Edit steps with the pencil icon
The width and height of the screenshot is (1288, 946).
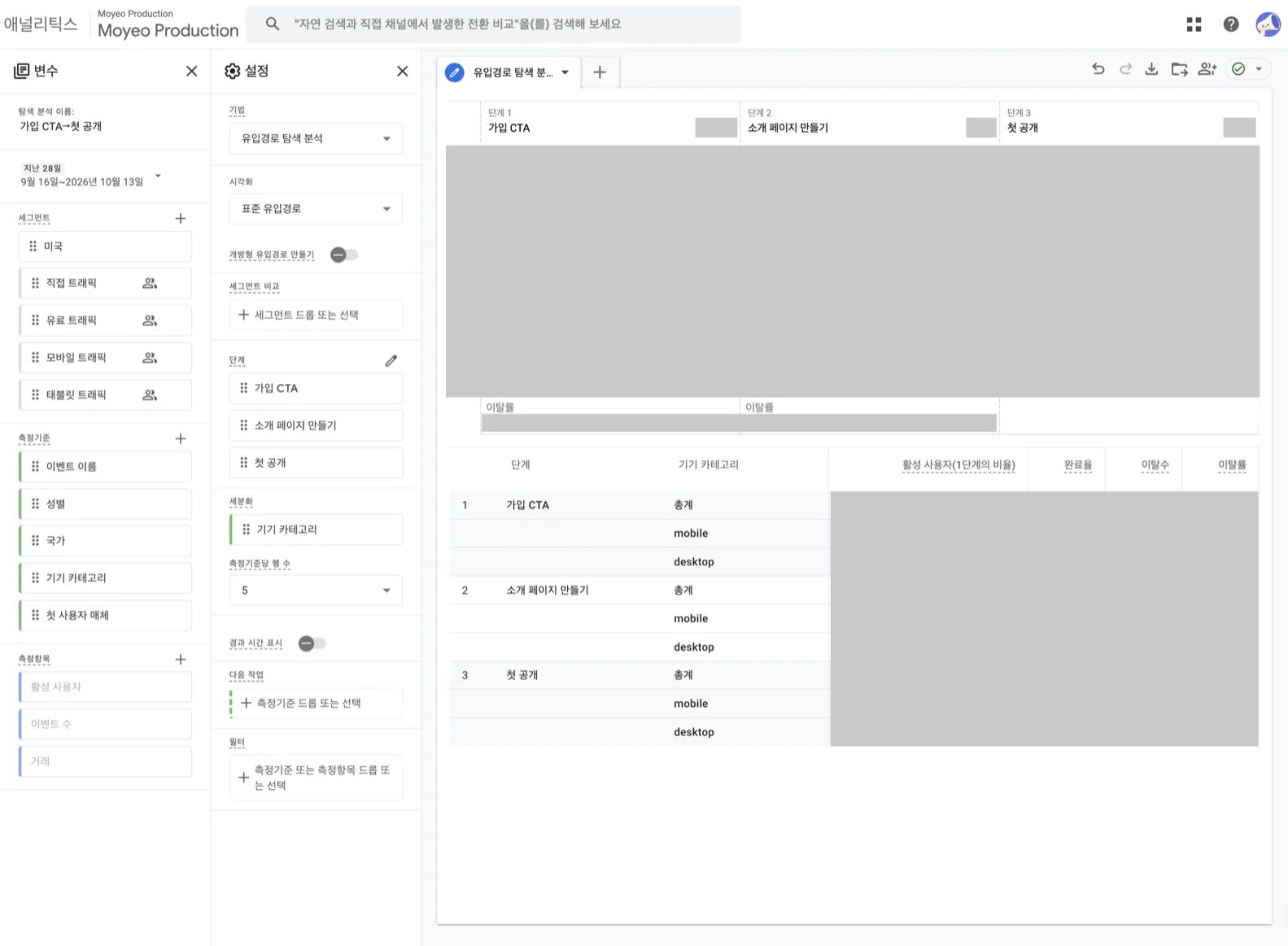click(x=391, y=360)
